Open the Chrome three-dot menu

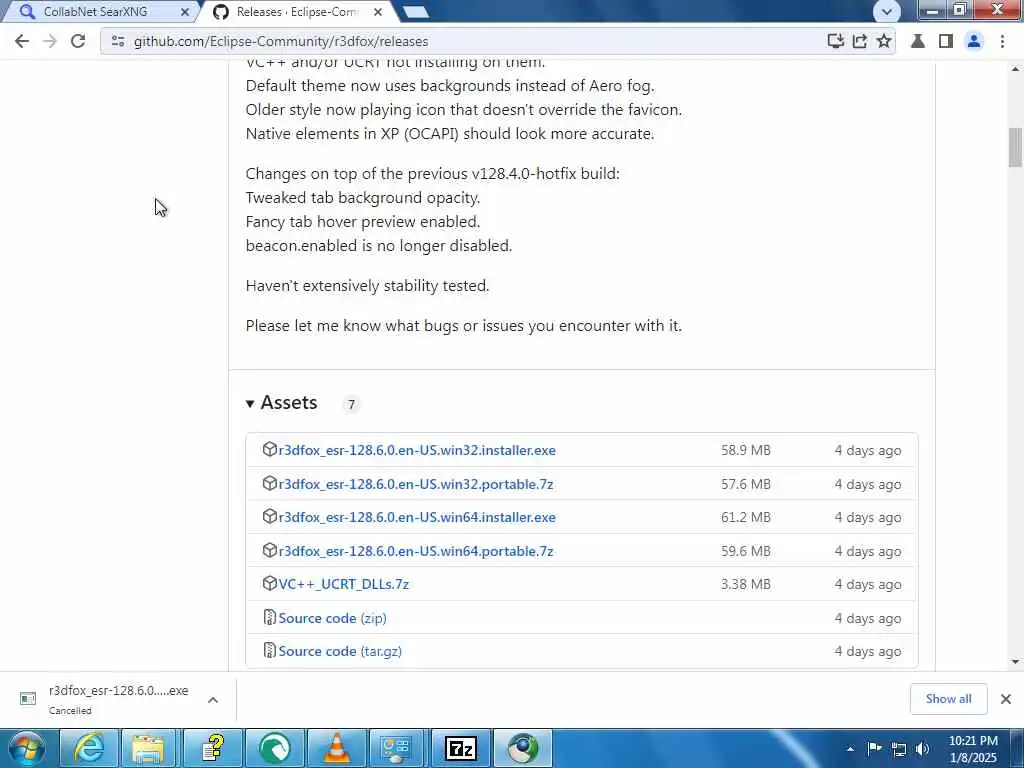click(x=1002, y=41)
